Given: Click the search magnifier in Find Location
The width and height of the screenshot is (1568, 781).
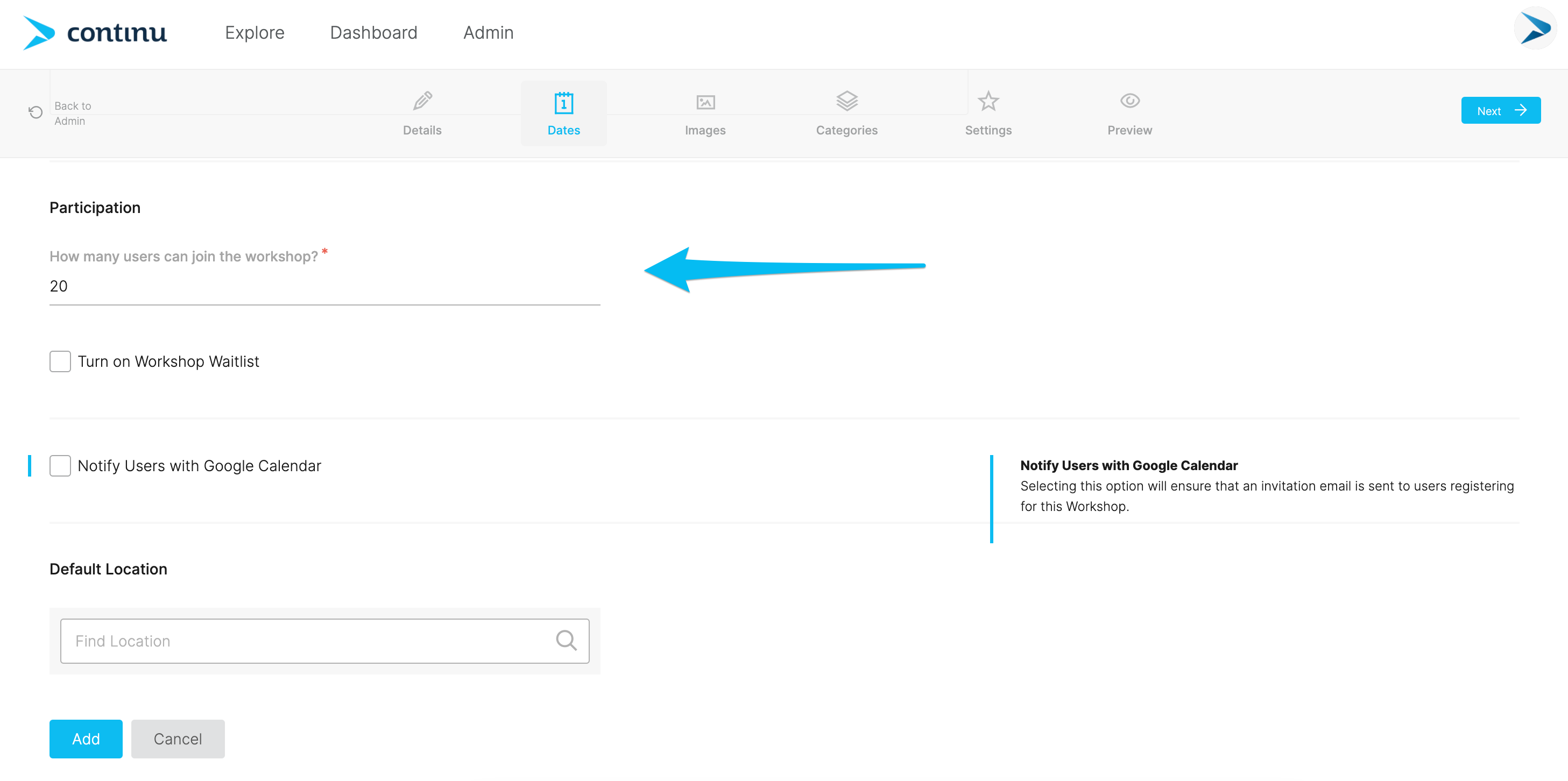Looking at the screenshot, I should (x=566, y=641).
